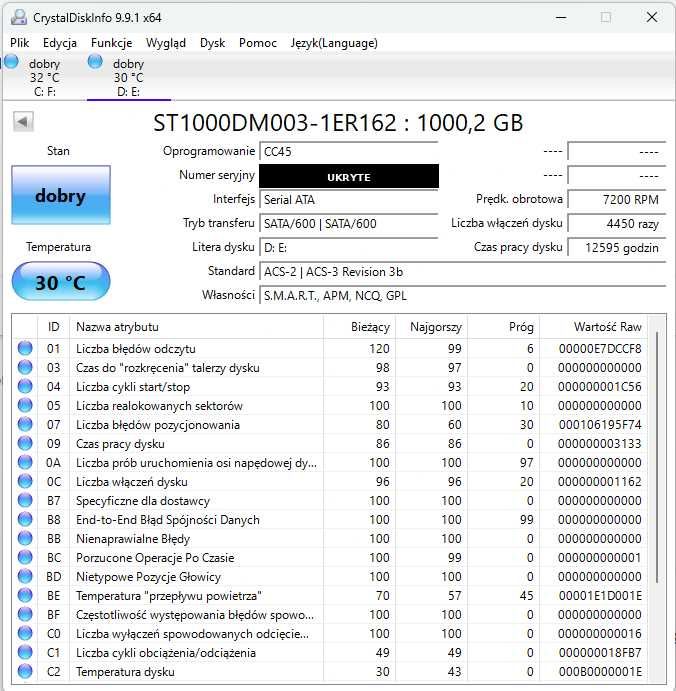Click the Najgorszy column header
The height and width of the screenshot is (691, 676).
431,327
